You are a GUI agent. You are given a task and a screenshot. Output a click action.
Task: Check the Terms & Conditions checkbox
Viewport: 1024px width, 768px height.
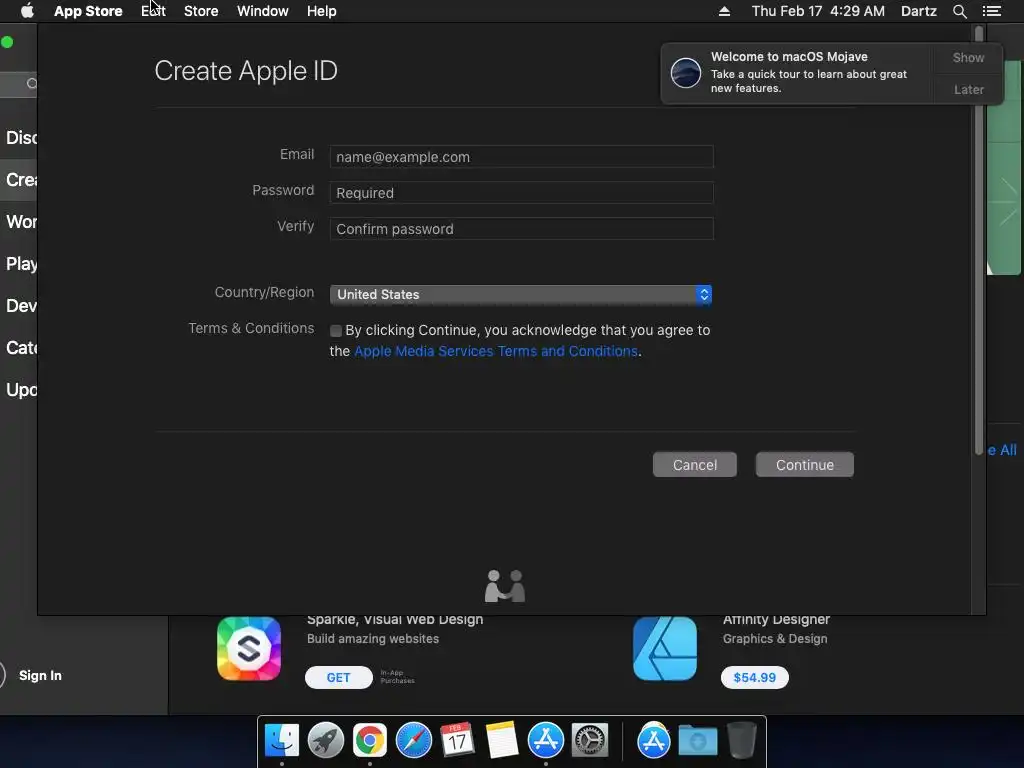pos(336,330)
